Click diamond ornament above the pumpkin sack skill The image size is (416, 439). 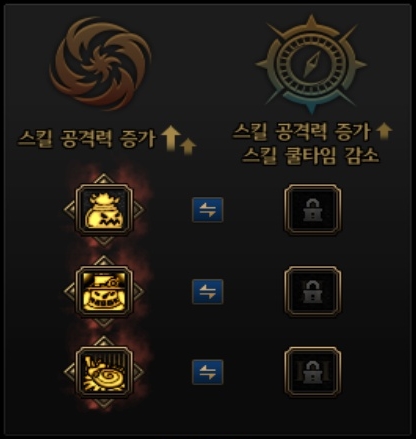point(104,179)
